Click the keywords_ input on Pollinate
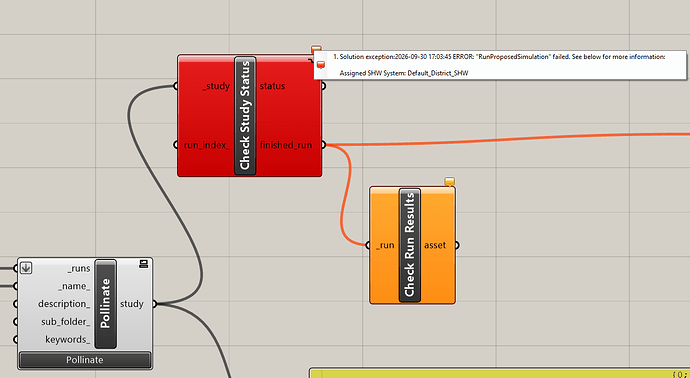Image resolution: width=690 pixels, height=378 pixels. pyautogui.click(x=68, y=340)
